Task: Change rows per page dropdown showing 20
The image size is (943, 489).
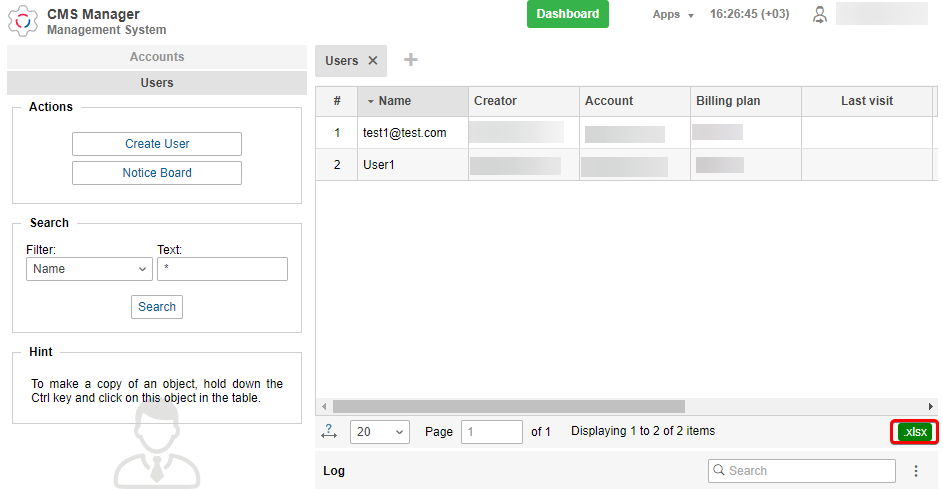Action: point(379,432)
